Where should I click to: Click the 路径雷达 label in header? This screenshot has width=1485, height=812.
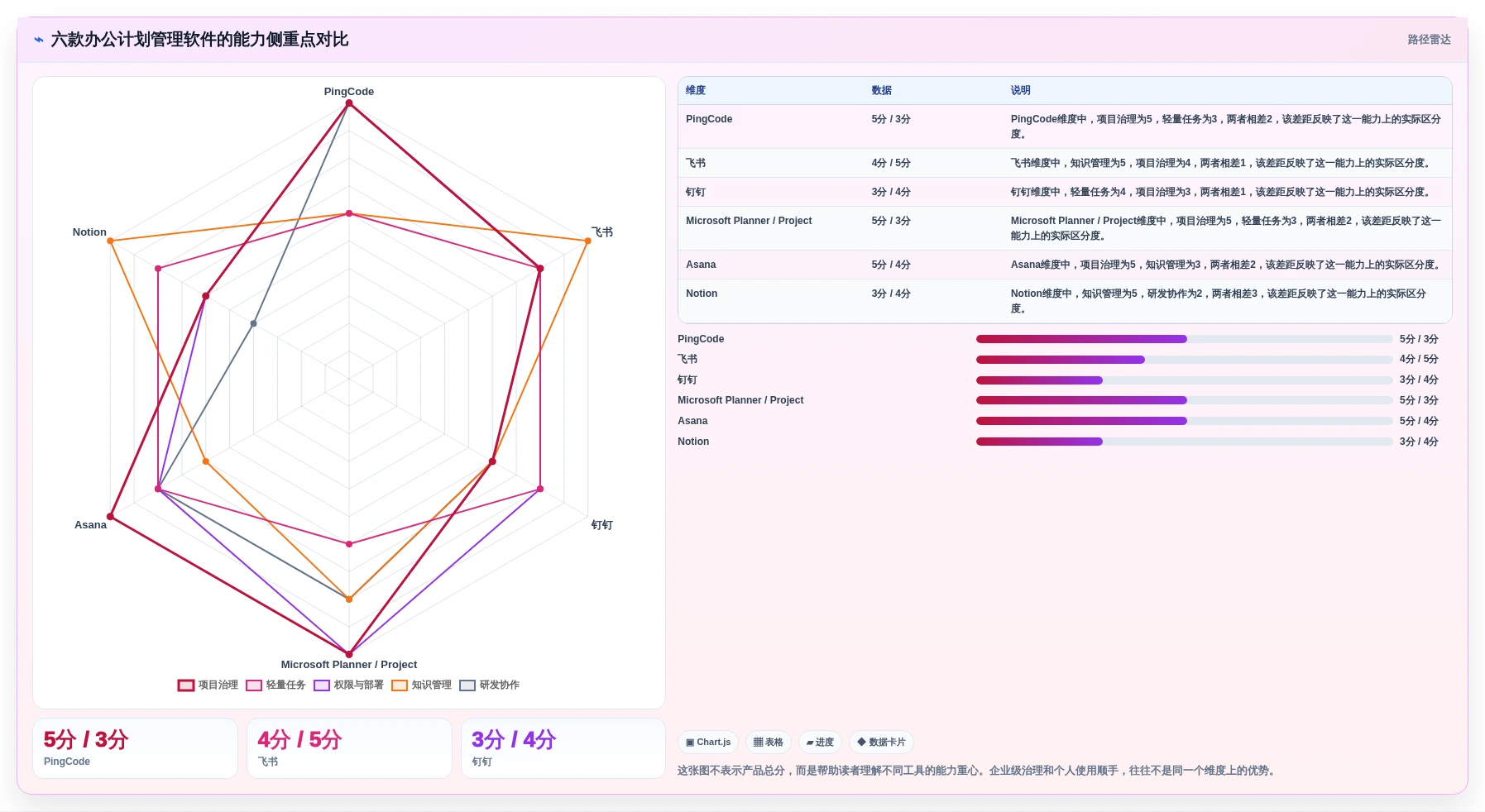click(x=1429, y=40)
